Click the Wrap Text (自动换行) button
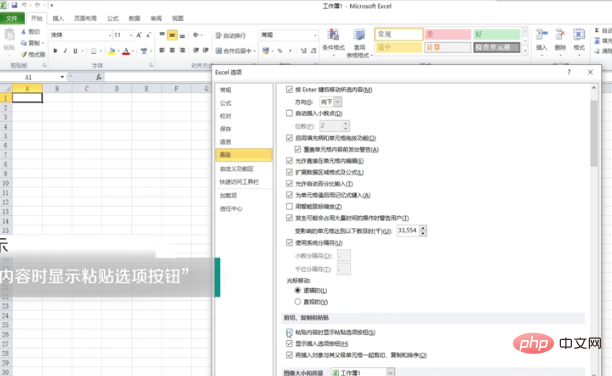The height and width of the screenshot is (376, 612). (231, 36)
